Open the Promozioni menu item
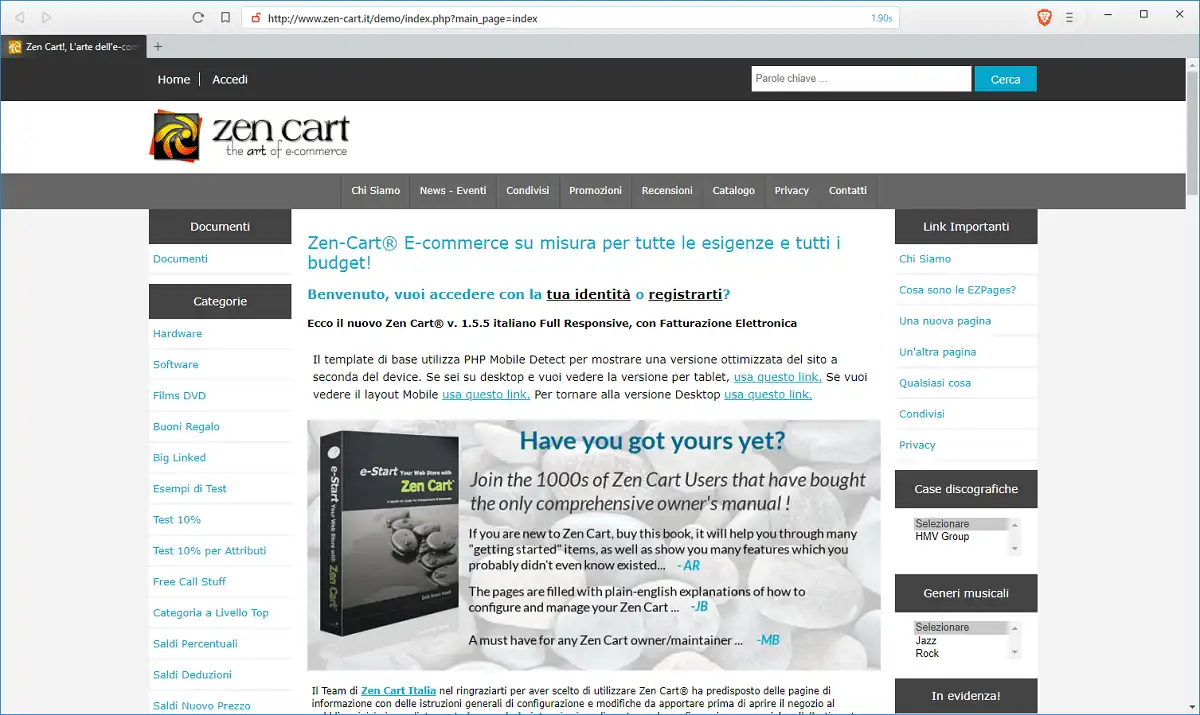 coord(595,190)
